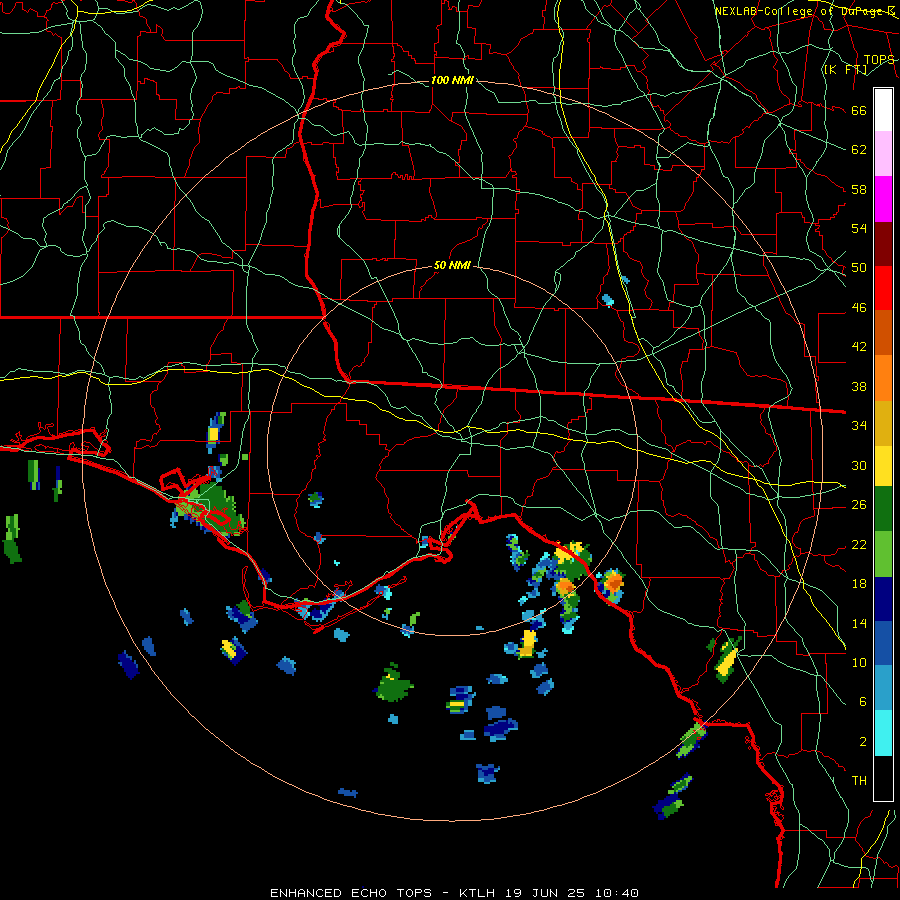Click the navy blue legend swatch
Screen dimensions: 900x900
883,599
